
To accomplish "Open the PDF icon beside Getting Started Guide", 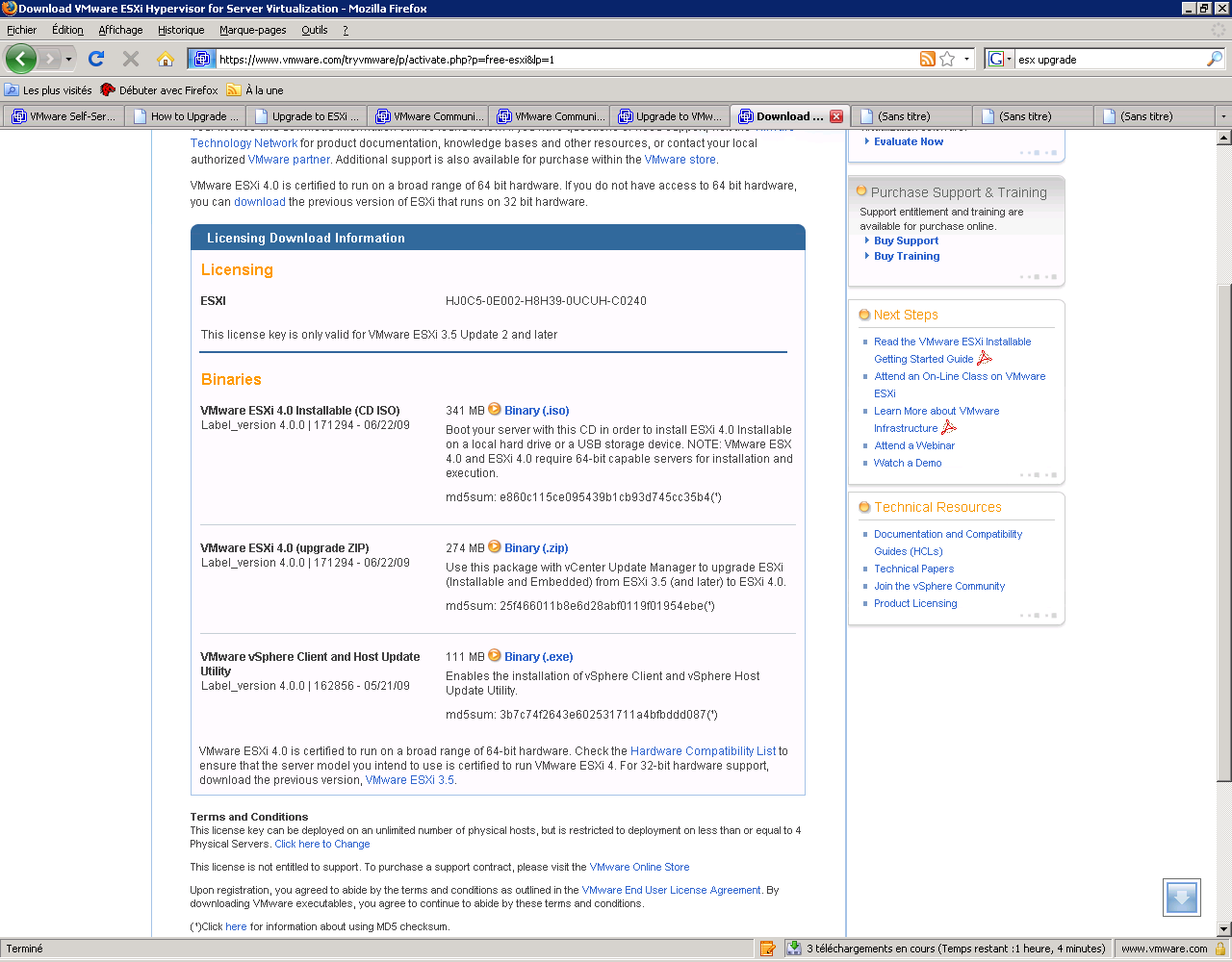I will 985,358.
